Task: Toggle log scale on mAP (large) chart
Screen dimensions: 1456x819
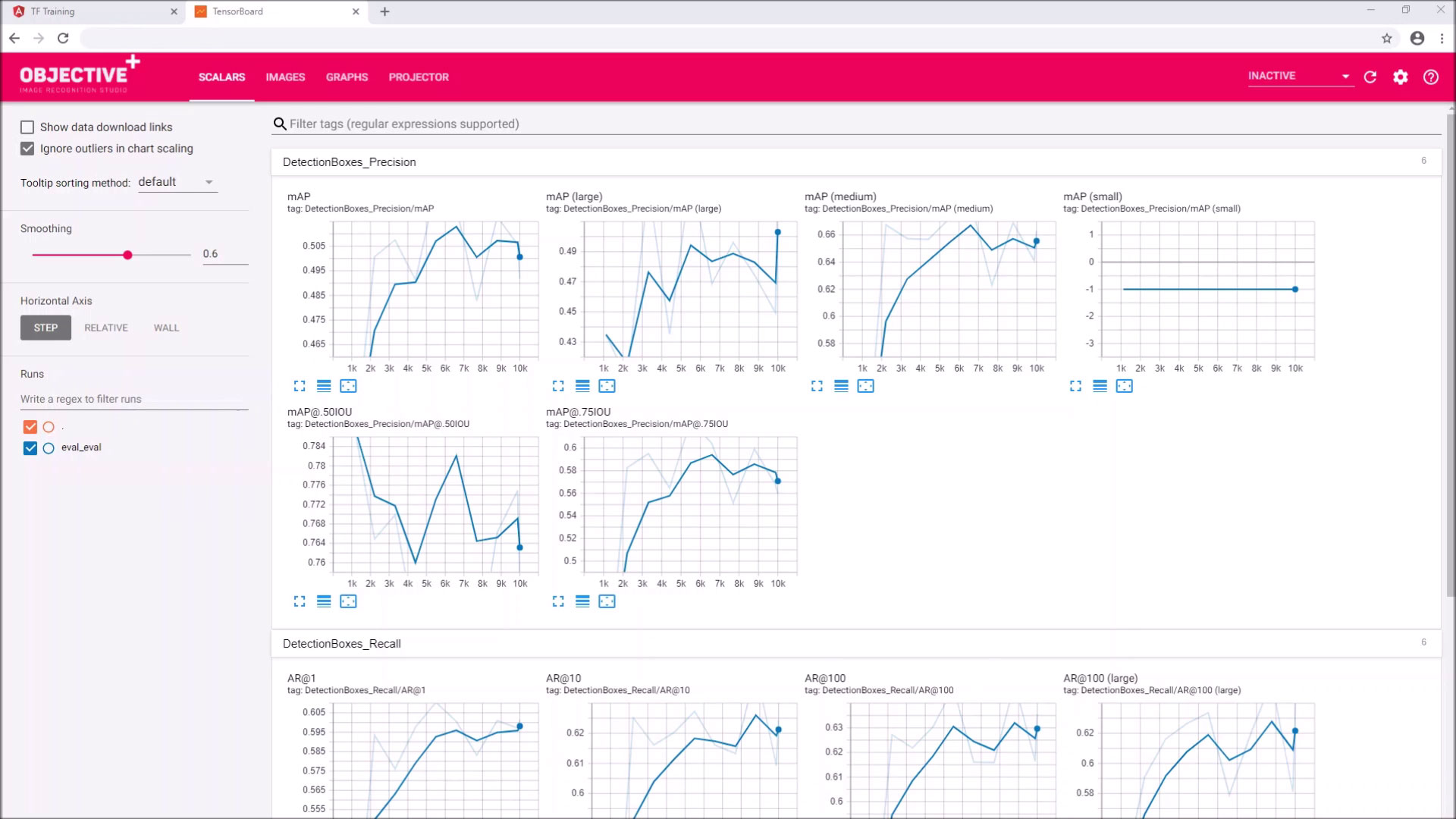Action: click(x=582, y=386)
